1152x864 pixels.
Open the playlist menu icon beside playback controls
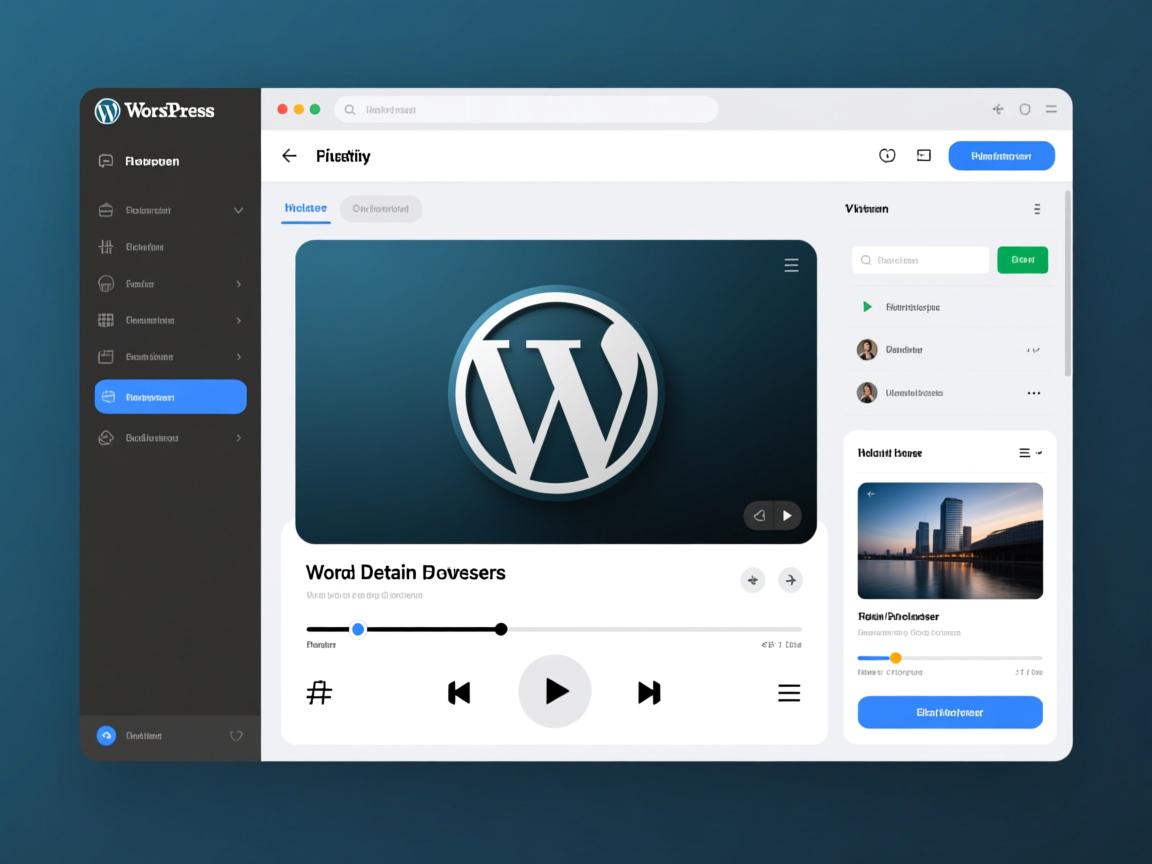tap(789, 693)
